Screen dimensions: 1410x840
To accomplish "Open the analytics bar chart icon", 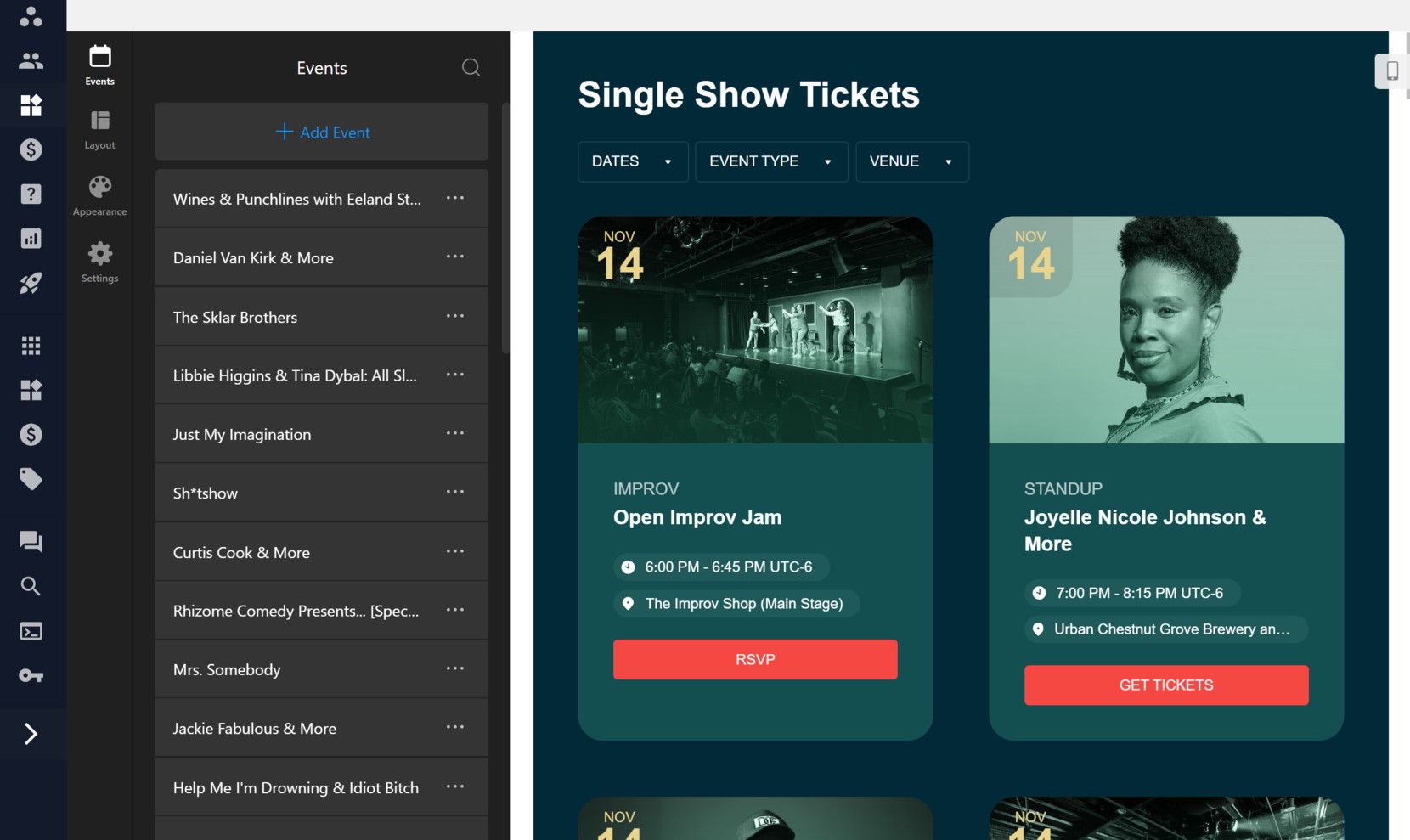I will 31,239.
